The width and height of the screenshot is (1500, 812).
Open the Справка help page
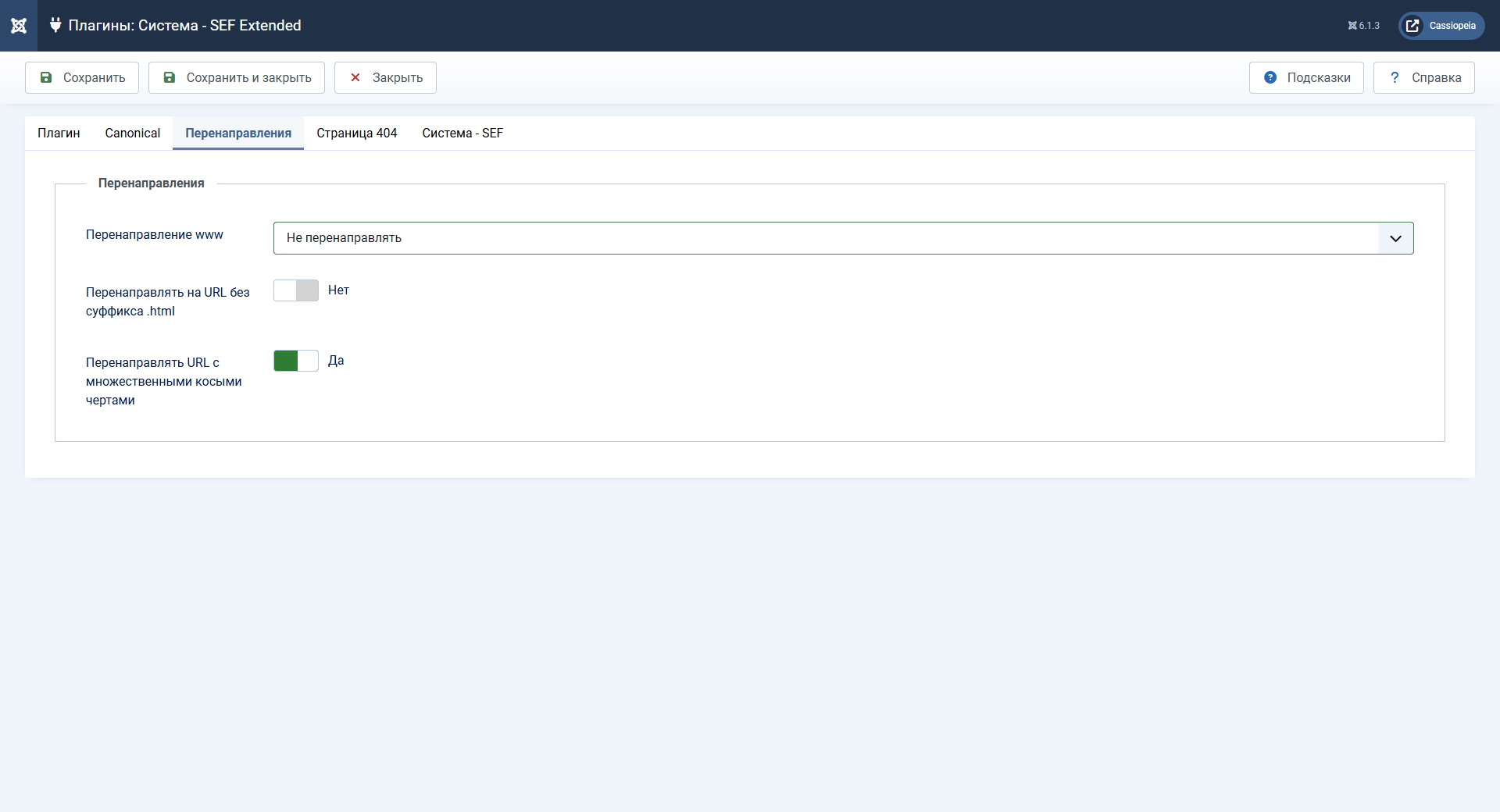(1424, 78)
